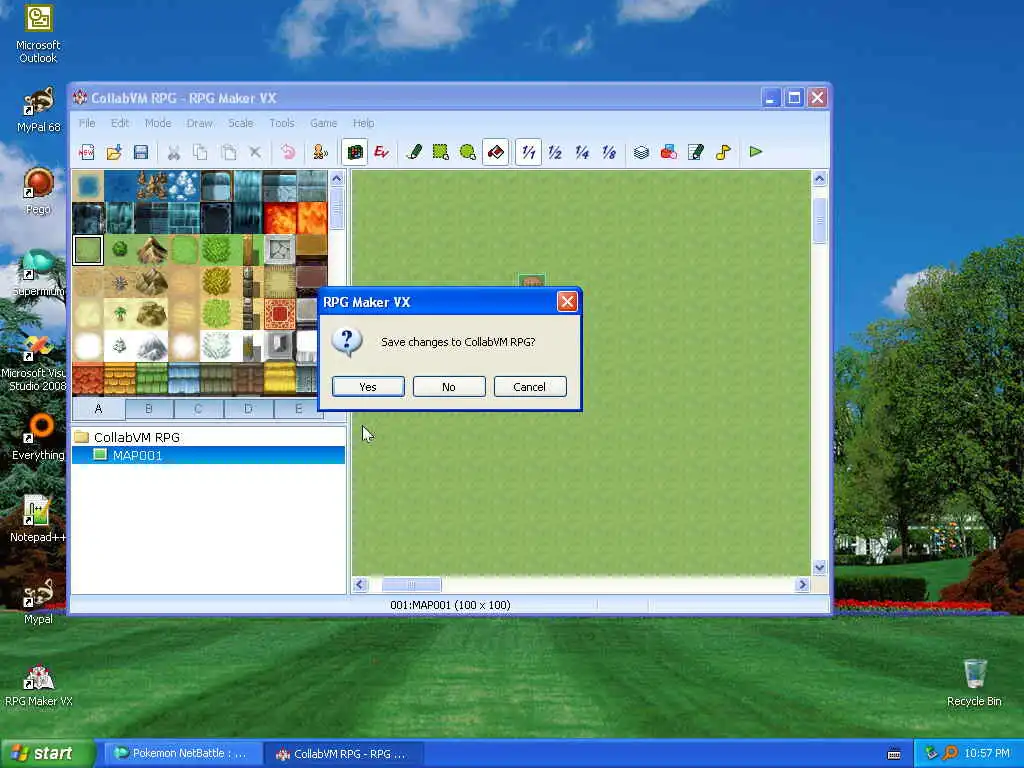Open the Mode menu
Screen dimensions: 1024x768
(158, 123)
